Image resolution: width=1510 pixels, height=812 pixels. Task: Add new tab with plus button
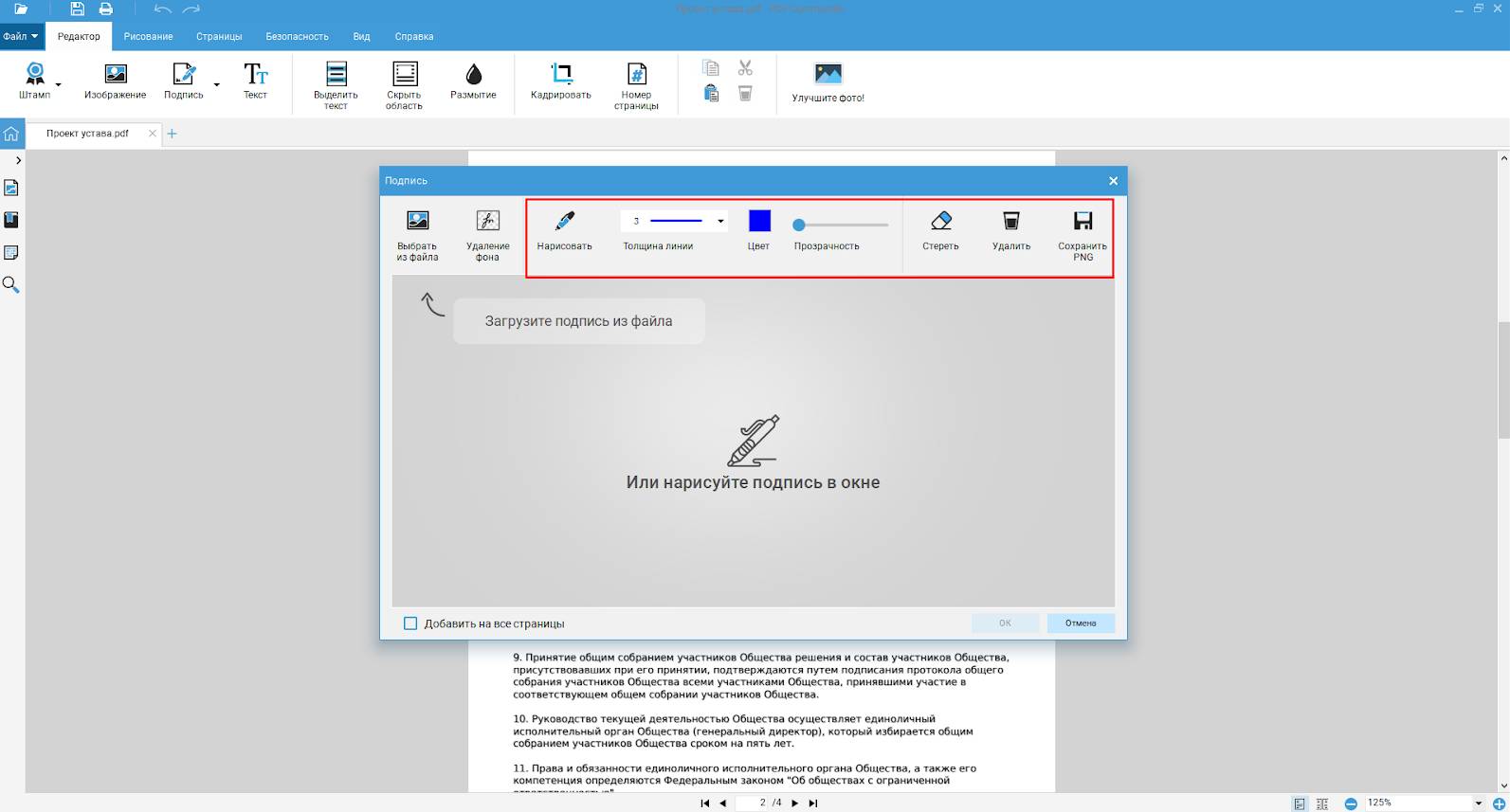pos(172,134)
